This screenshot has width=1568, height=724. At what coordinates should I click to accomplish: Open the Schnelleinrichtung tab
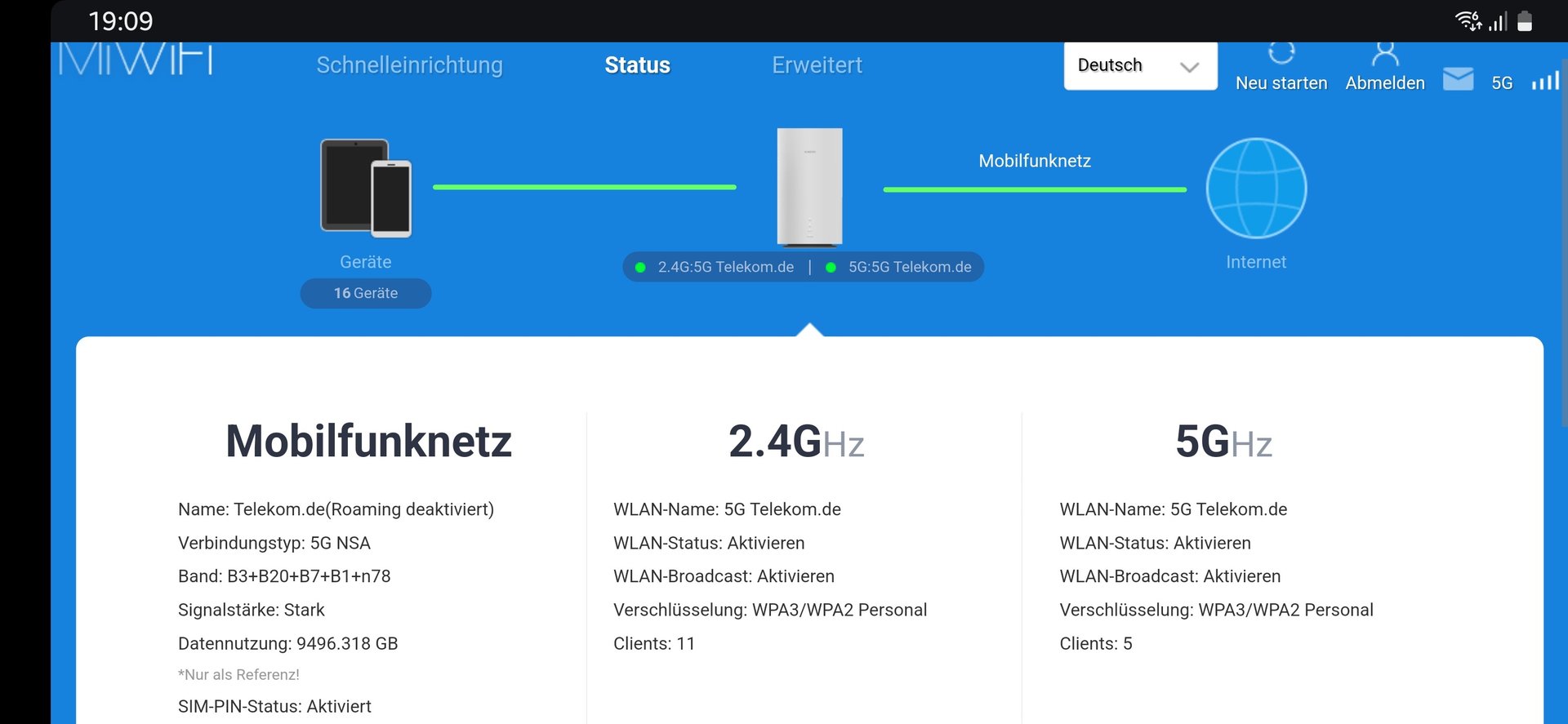[x=409, y=65]
